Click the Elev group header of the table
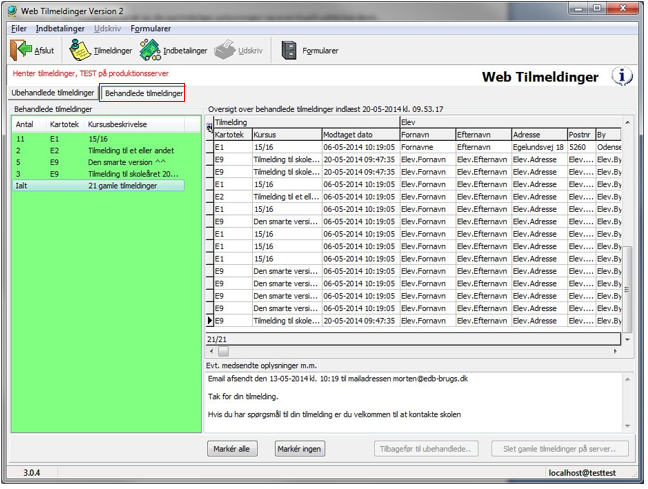The height and width of the screenshot is (489, 648). pos(510,122)
